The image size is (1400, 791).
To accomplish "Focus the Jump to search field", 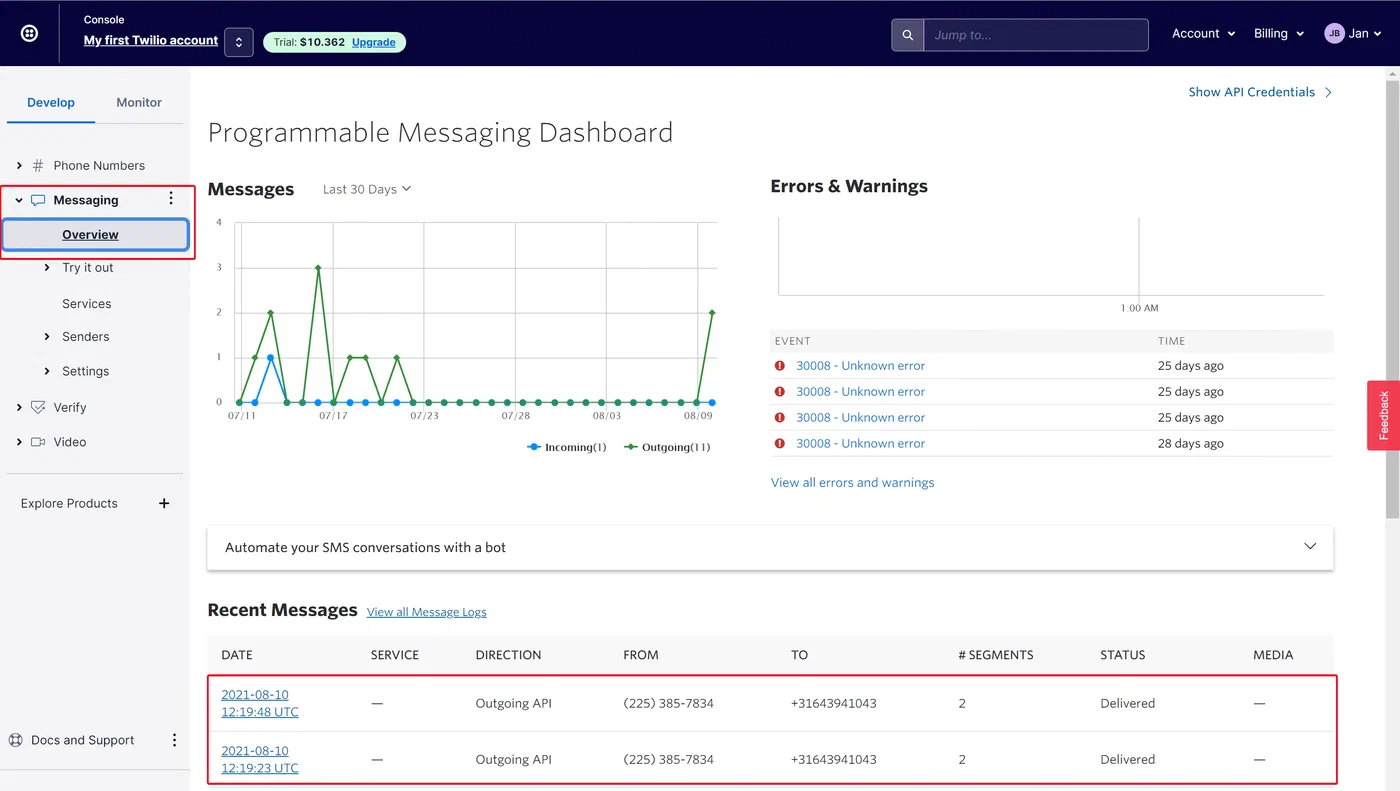I will (x=1036, y=35).
